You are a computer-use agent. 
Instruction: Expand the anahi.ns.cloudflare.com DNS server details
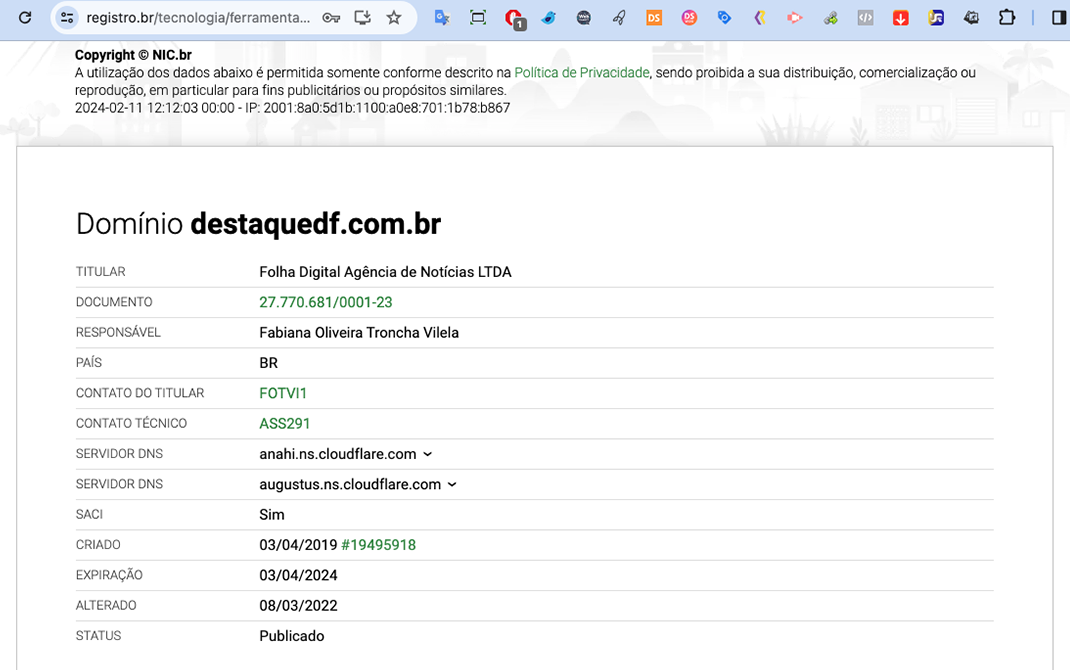428,455
